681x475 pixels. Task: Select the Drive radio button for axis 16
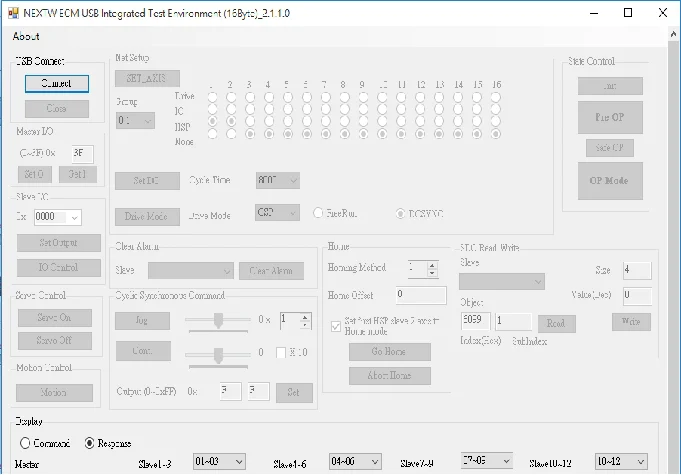496,97
